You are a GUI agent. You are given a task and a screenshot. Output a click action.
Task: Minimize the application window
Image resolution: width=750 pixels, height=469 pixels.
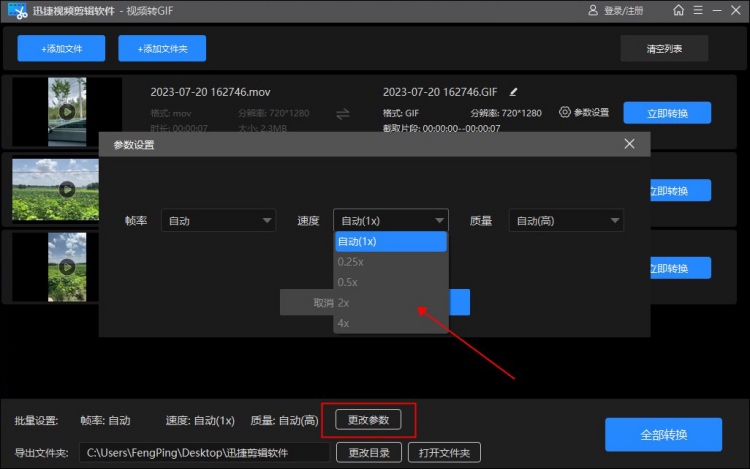(x=717, y=10)
